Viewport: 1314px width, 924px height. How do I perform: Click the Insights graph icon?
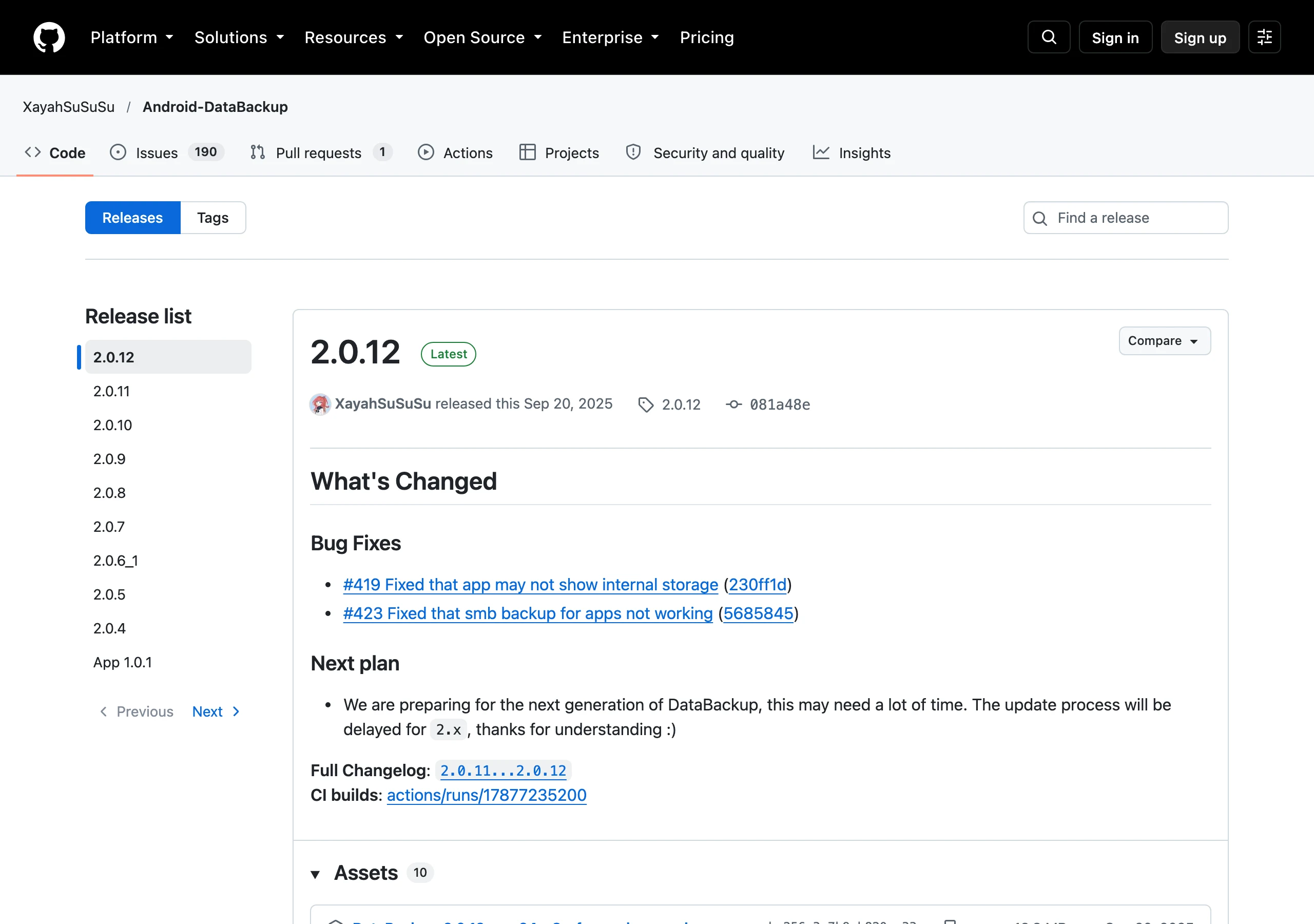click(x=821, y=152)
